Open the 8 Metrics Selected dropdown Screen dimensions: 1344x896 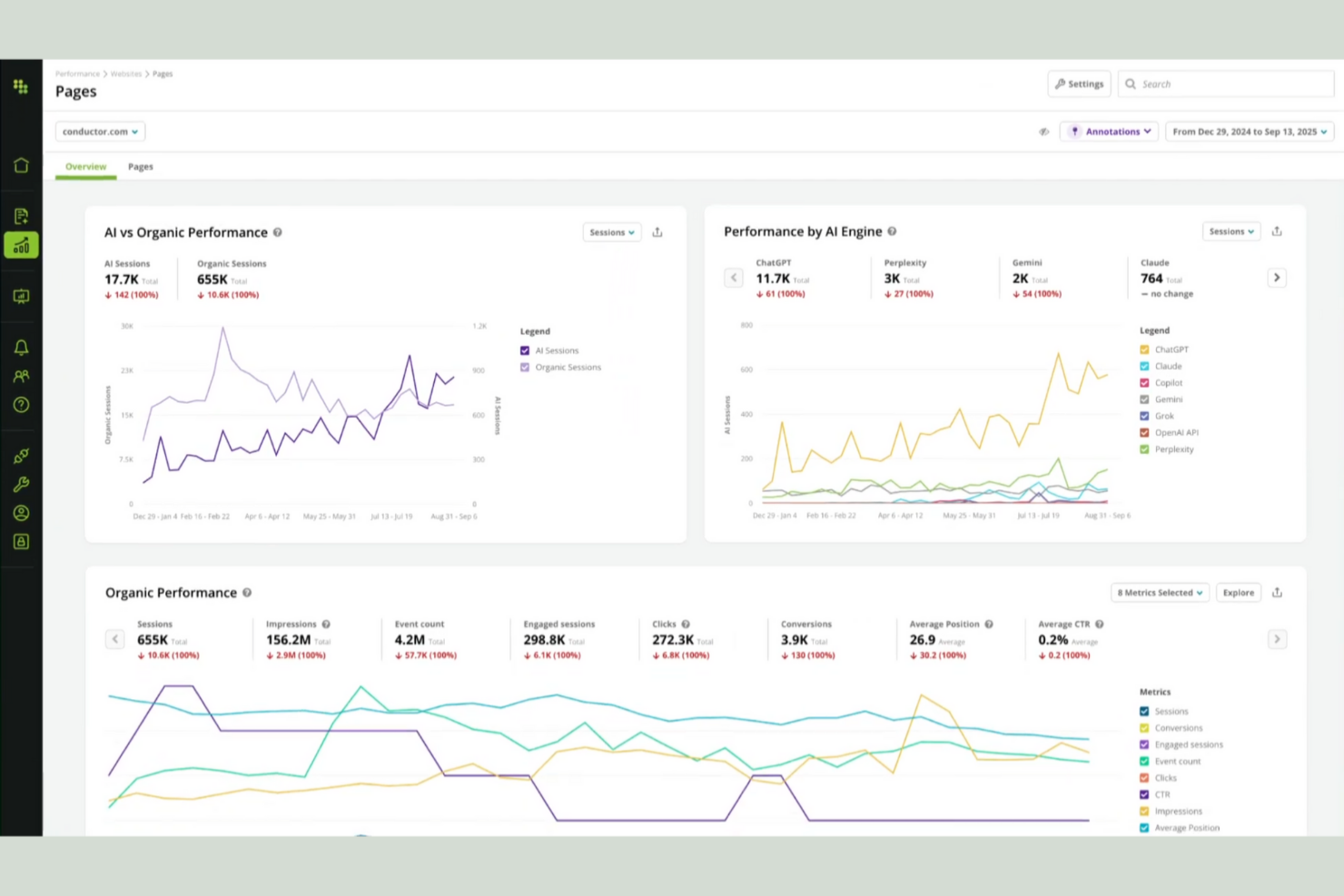tap(1160, 592)
